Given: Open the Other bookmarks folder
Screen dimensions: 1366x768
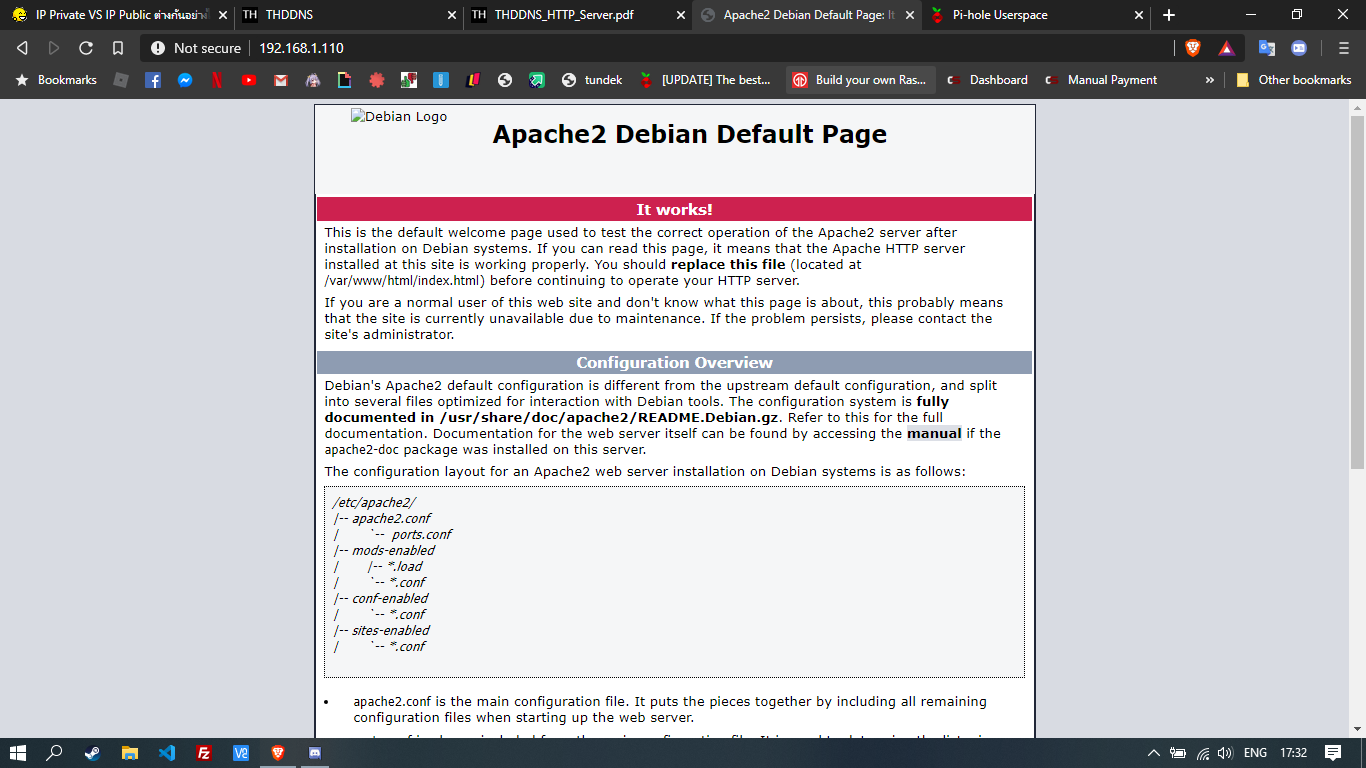Looking at the screenshot, I should [1294, 80].
